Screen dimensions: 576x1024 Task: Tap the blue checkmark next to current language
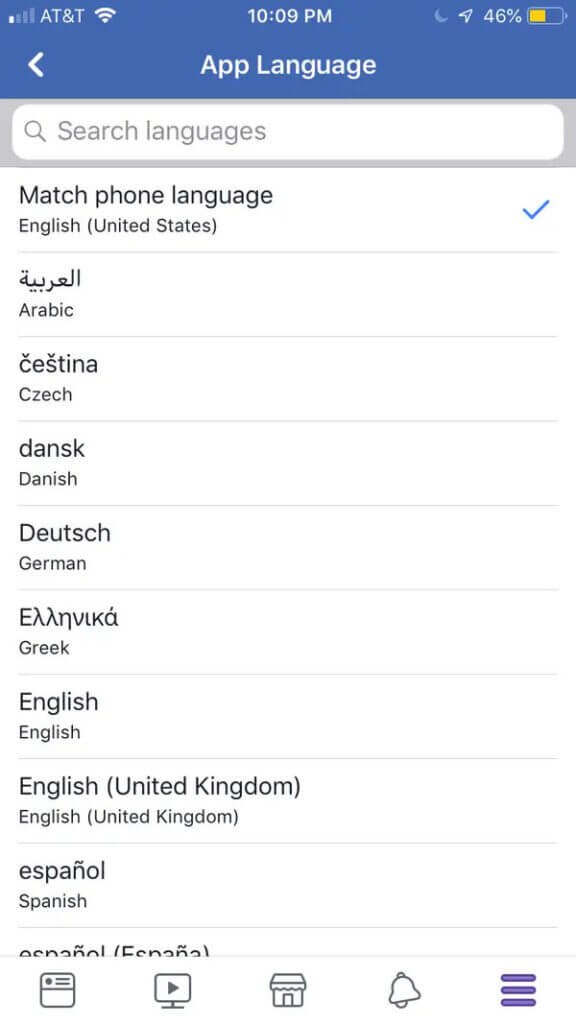point(536,209)
